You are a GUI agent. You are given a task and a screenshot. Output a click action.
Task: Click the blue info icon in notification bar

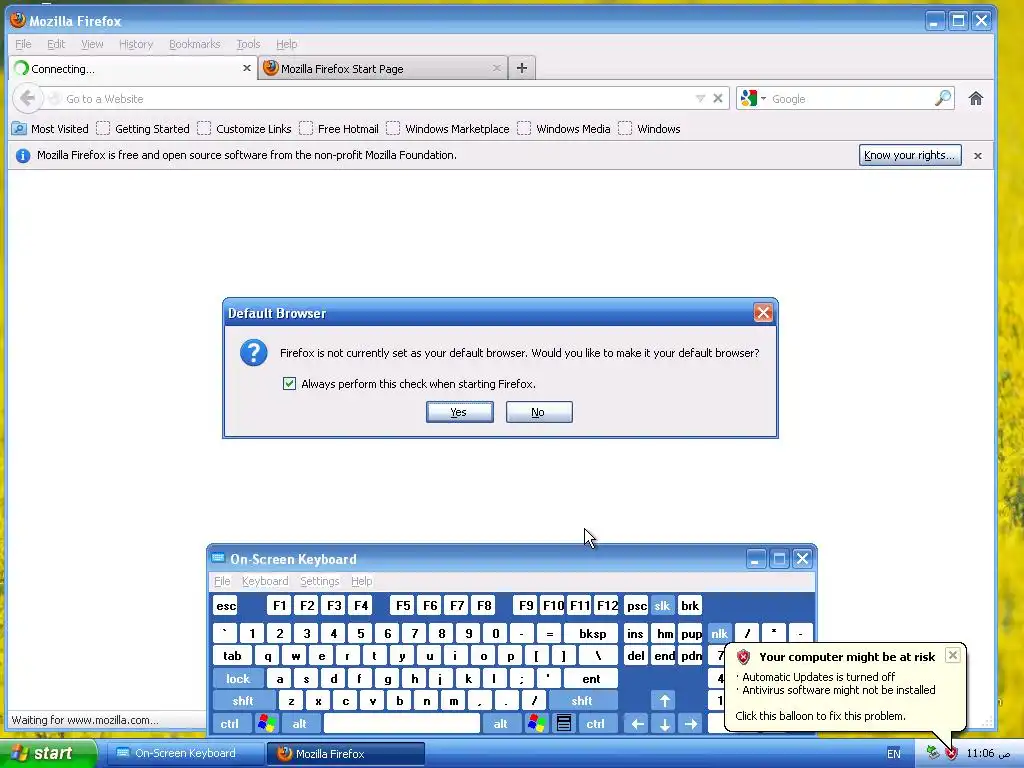23,155
